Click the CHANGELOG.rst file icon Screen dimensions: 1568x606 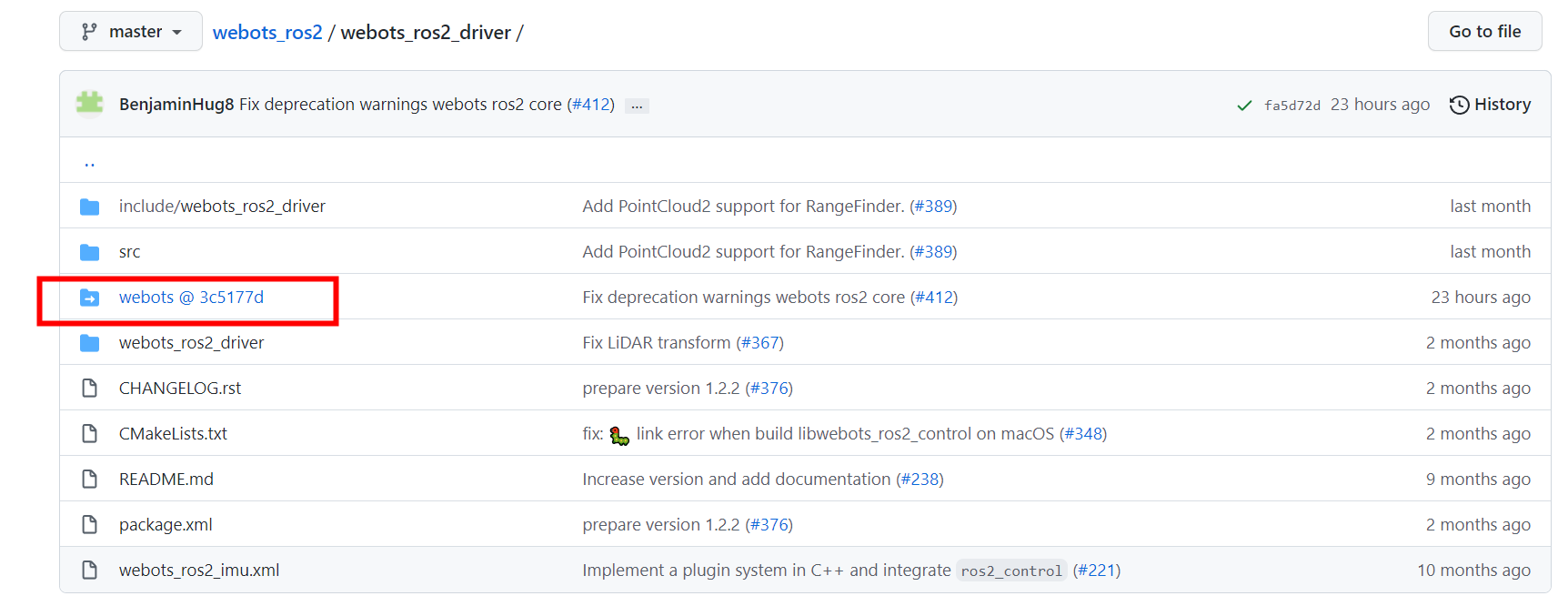89,389
